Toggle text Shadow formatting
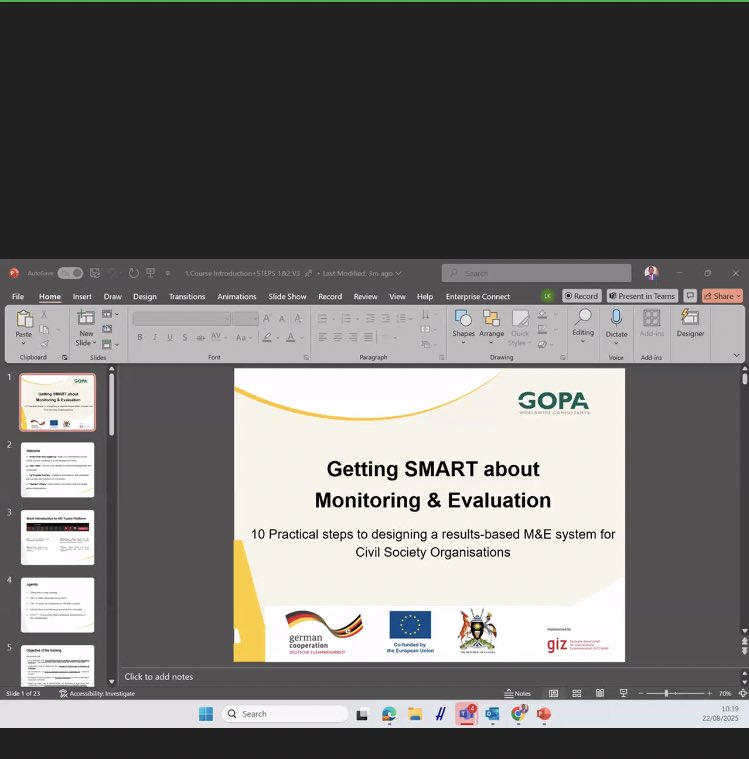Viewport: 749px width, 759px height. (x=184, y=337)
